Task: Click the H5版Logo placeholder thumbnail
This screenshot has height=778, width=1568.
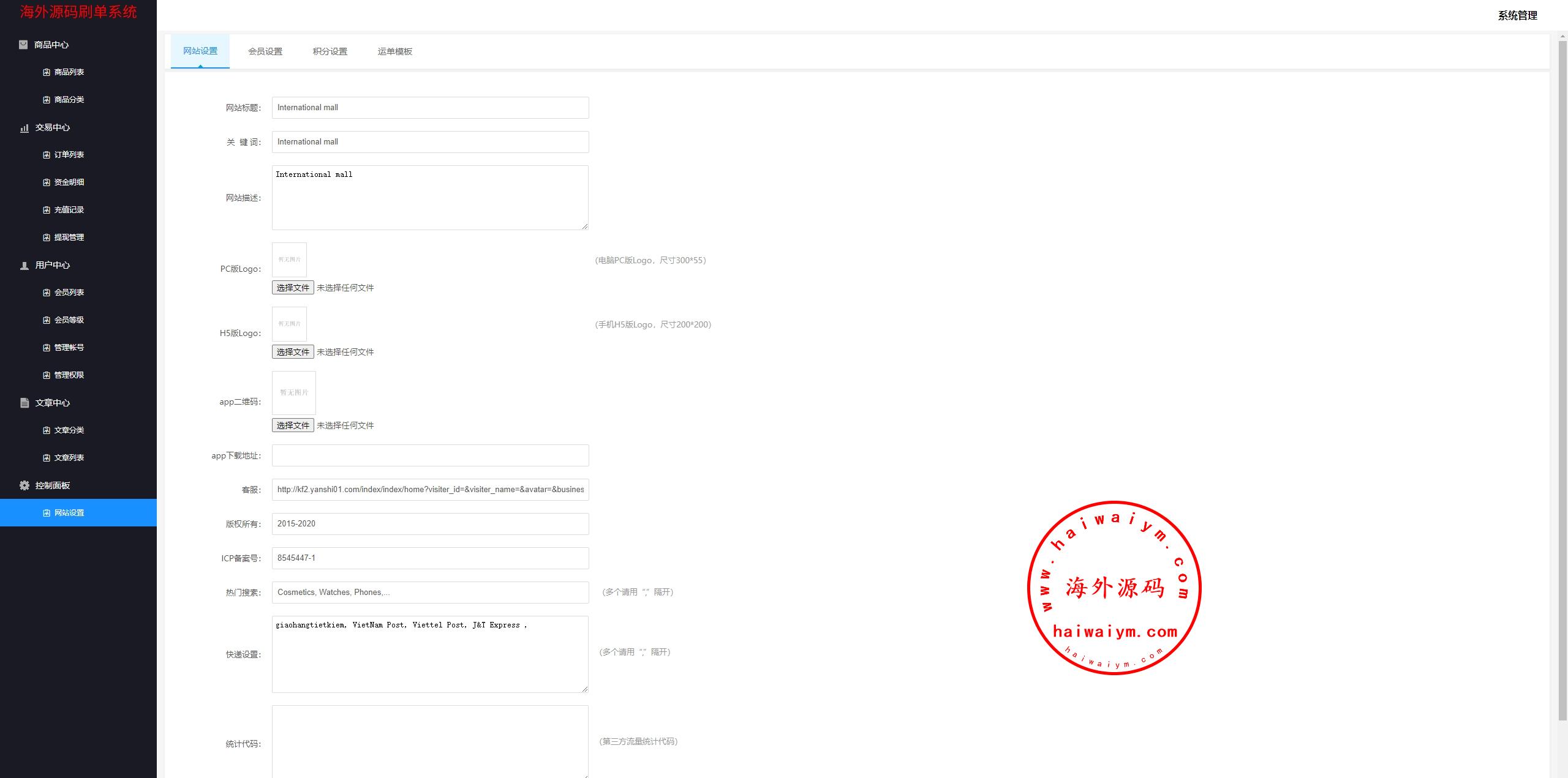Action: pyautogui.click(x=289, y=324)
